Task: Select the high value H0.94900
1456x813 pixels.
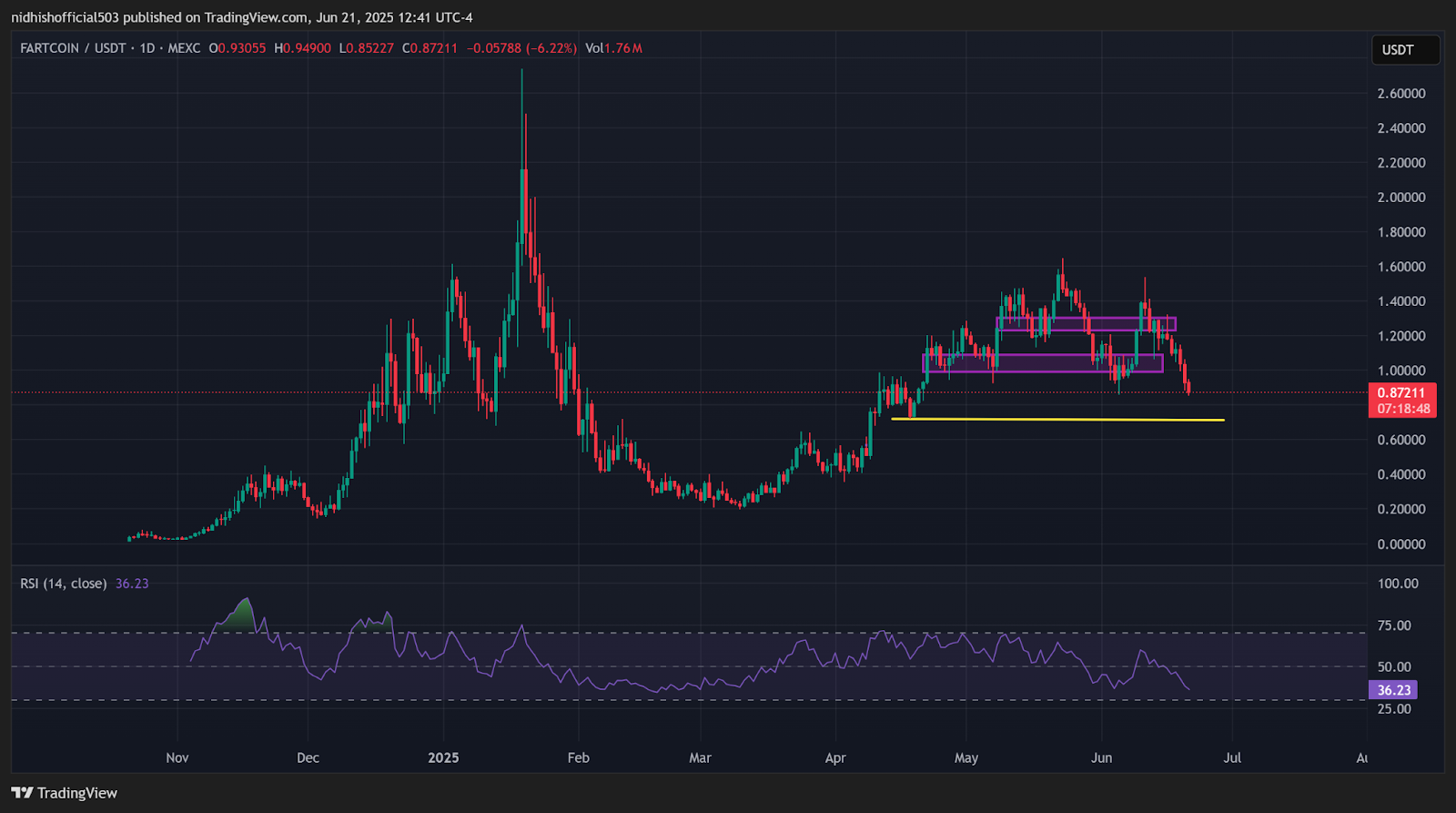Action: 303,48
